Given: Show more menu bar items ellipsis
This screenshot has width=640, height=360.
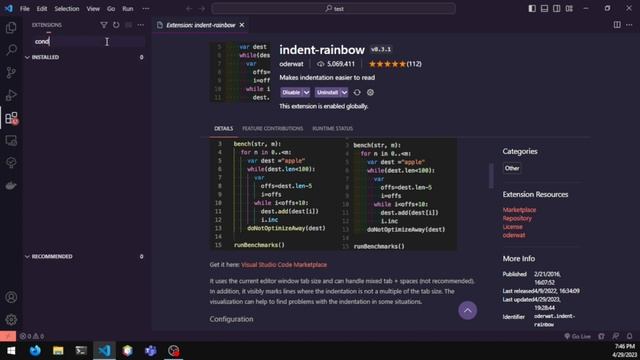Looking at the screenshot, I should click(145, 9).
